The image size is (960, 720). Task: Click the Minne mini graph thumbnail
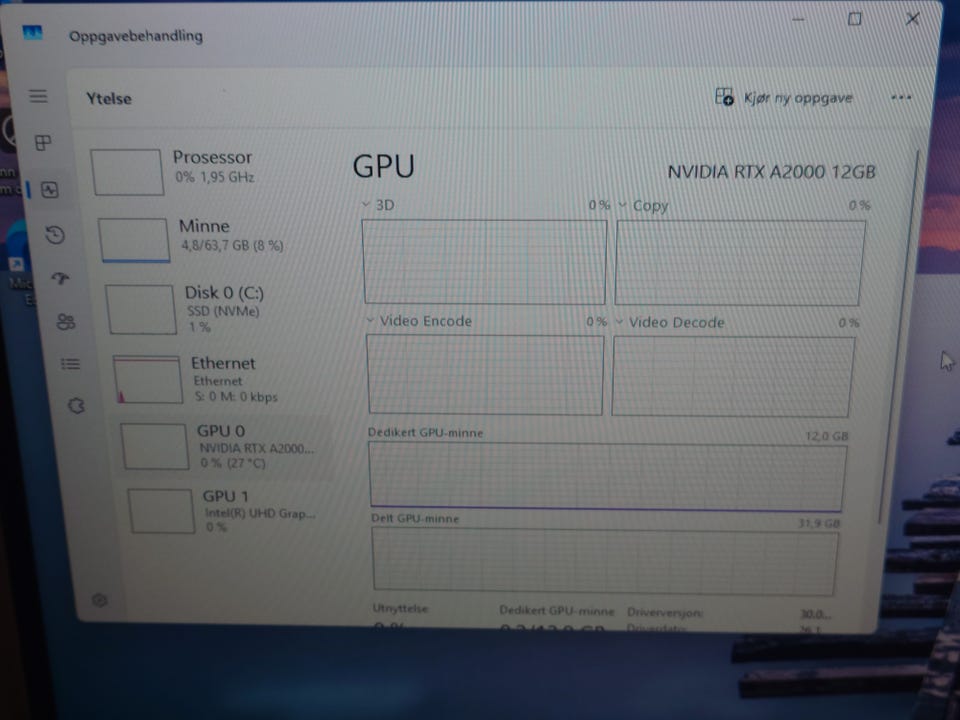(134, 240)
